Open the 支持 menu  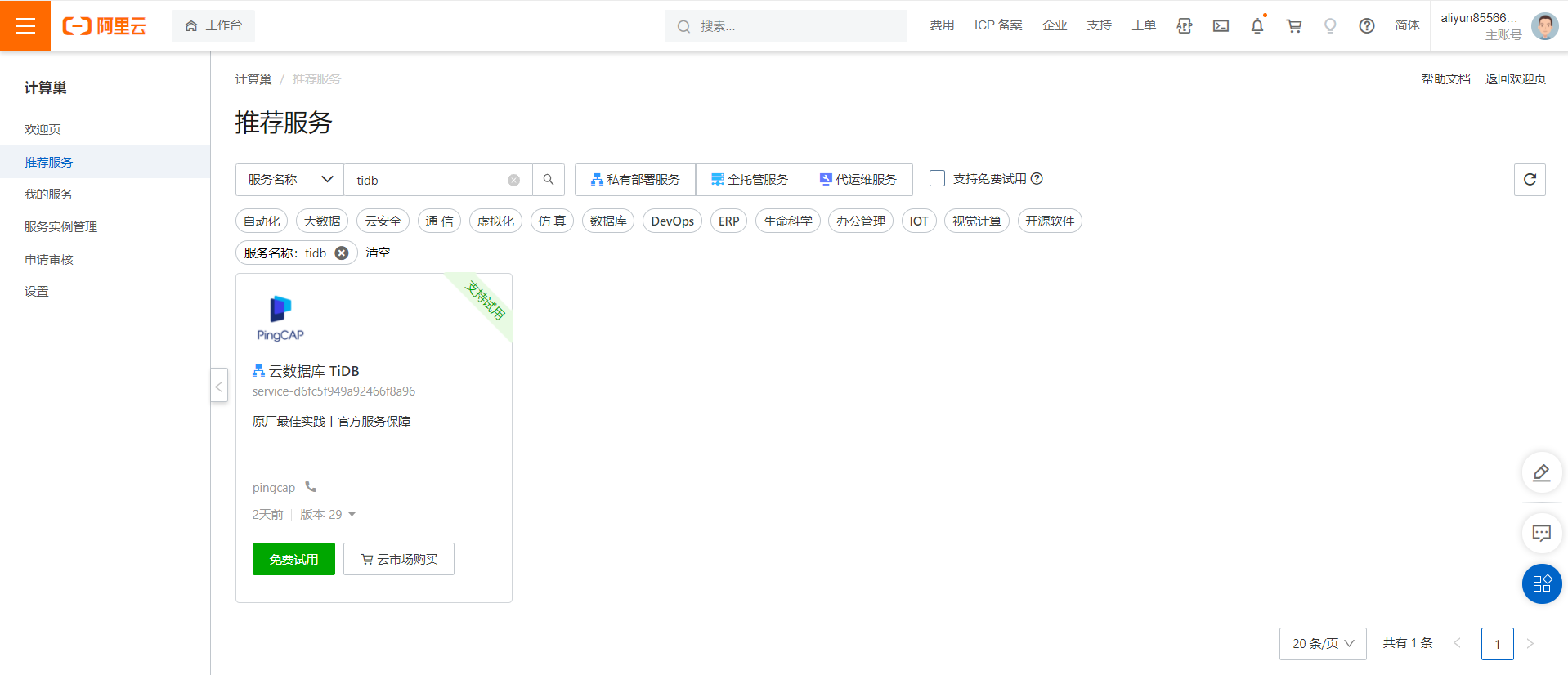click(1099, 26)
